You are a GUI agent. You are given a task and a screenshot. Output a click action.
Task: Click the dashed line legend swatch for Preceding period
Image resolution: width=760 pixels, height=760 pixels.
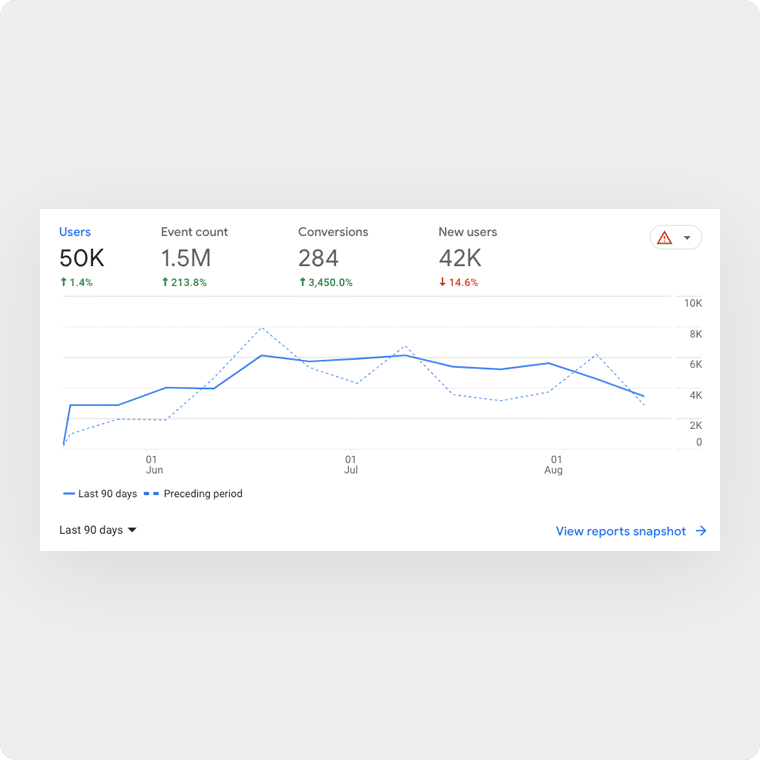tap(152, 494)
